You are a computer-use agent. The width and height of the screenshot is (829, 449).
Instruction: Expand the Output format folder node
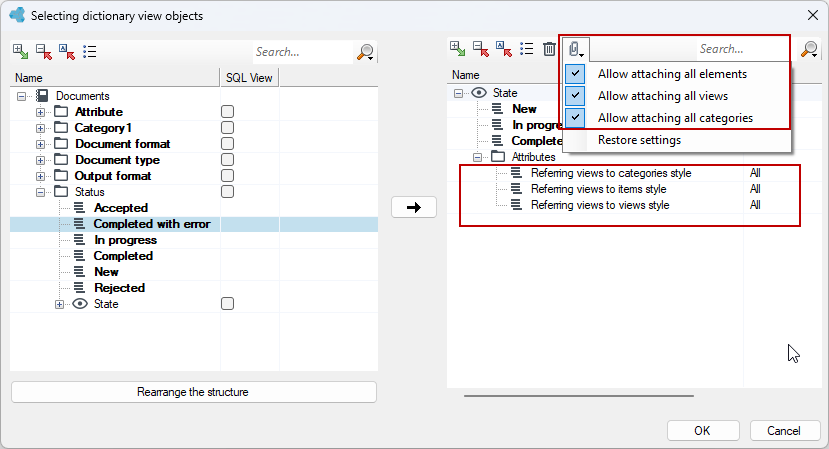(x=40, y=176)
